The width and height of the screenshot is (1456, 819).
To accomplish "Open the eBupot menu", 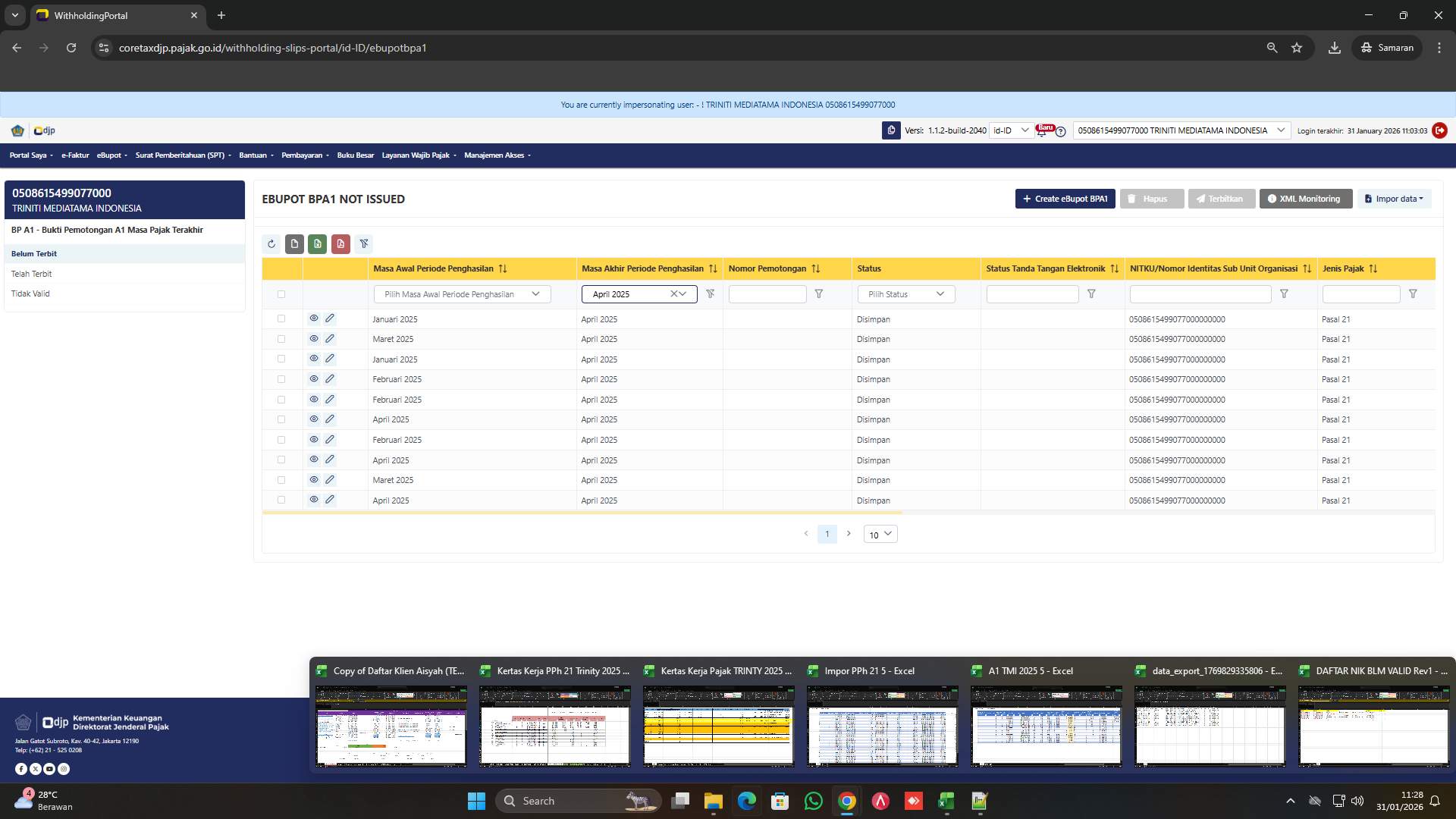I will [x=111, y=155].
